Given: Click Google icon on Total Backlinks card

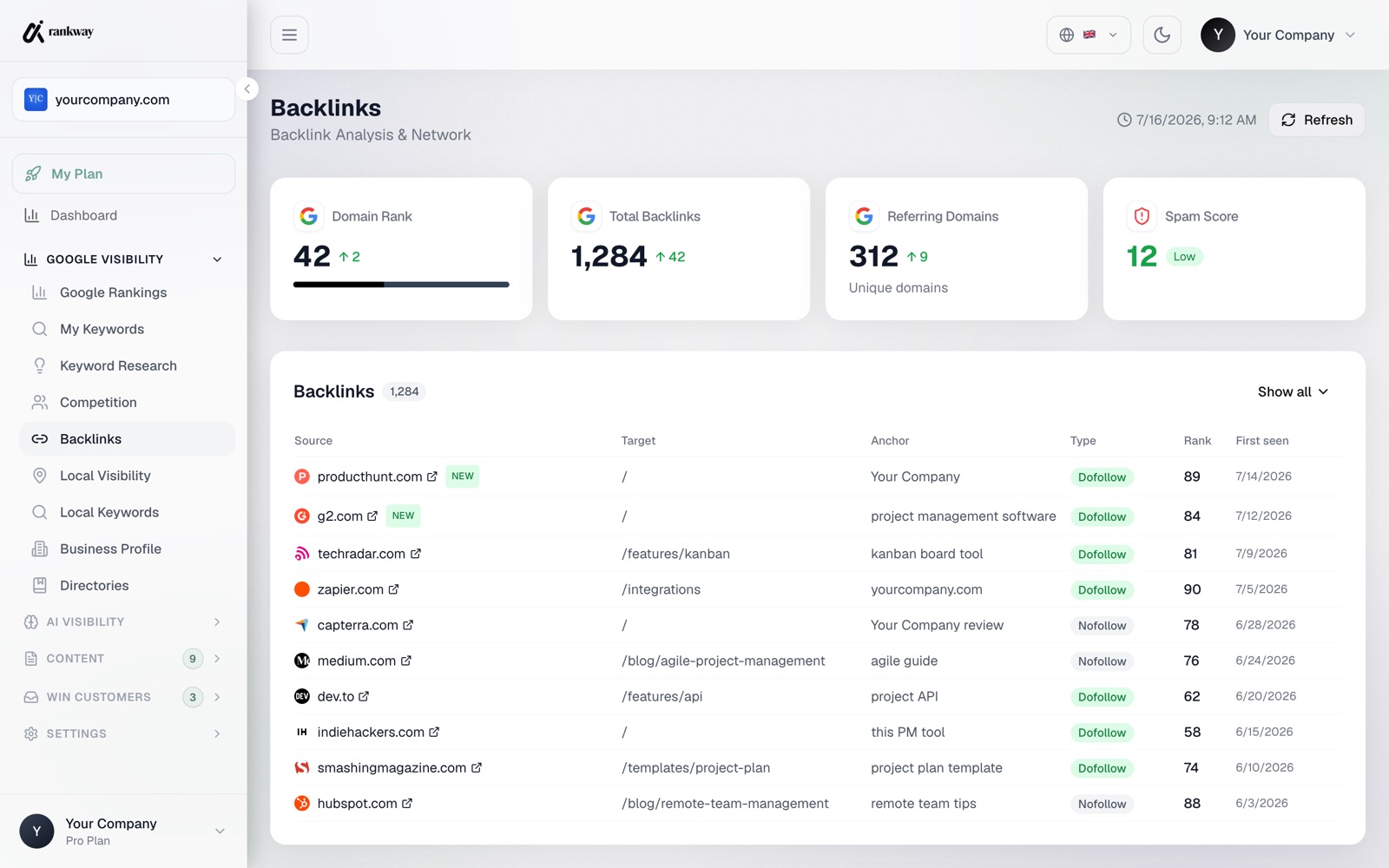Looking at the screenshot, I should (x=586, y=216).
